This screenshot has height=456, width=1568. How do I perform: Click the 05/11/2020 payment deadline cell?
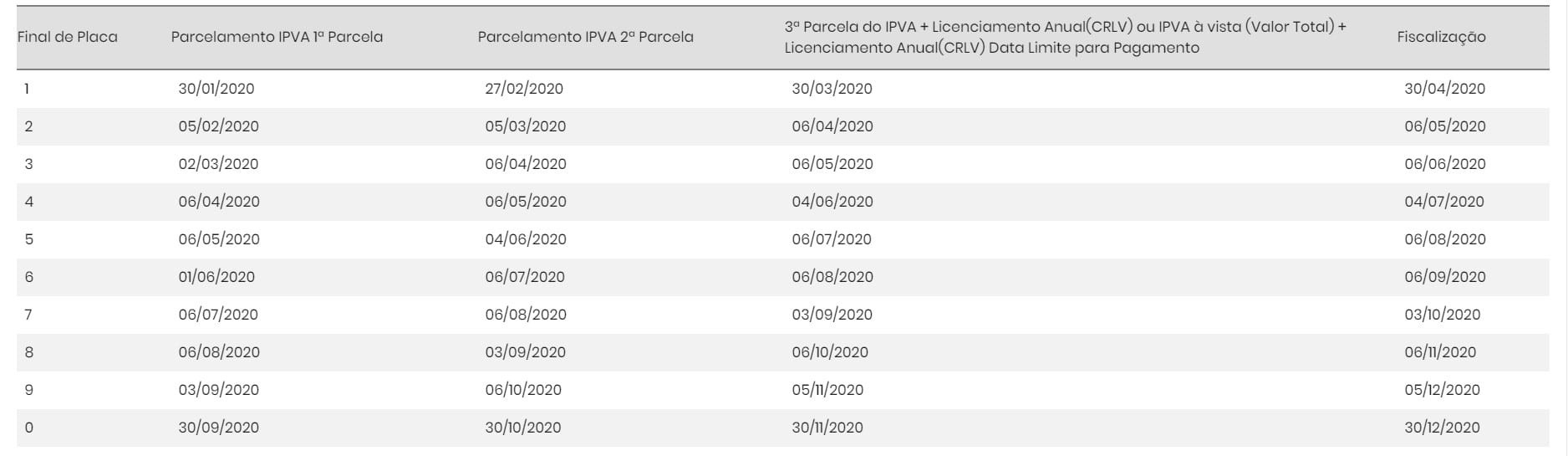(827, 390)
